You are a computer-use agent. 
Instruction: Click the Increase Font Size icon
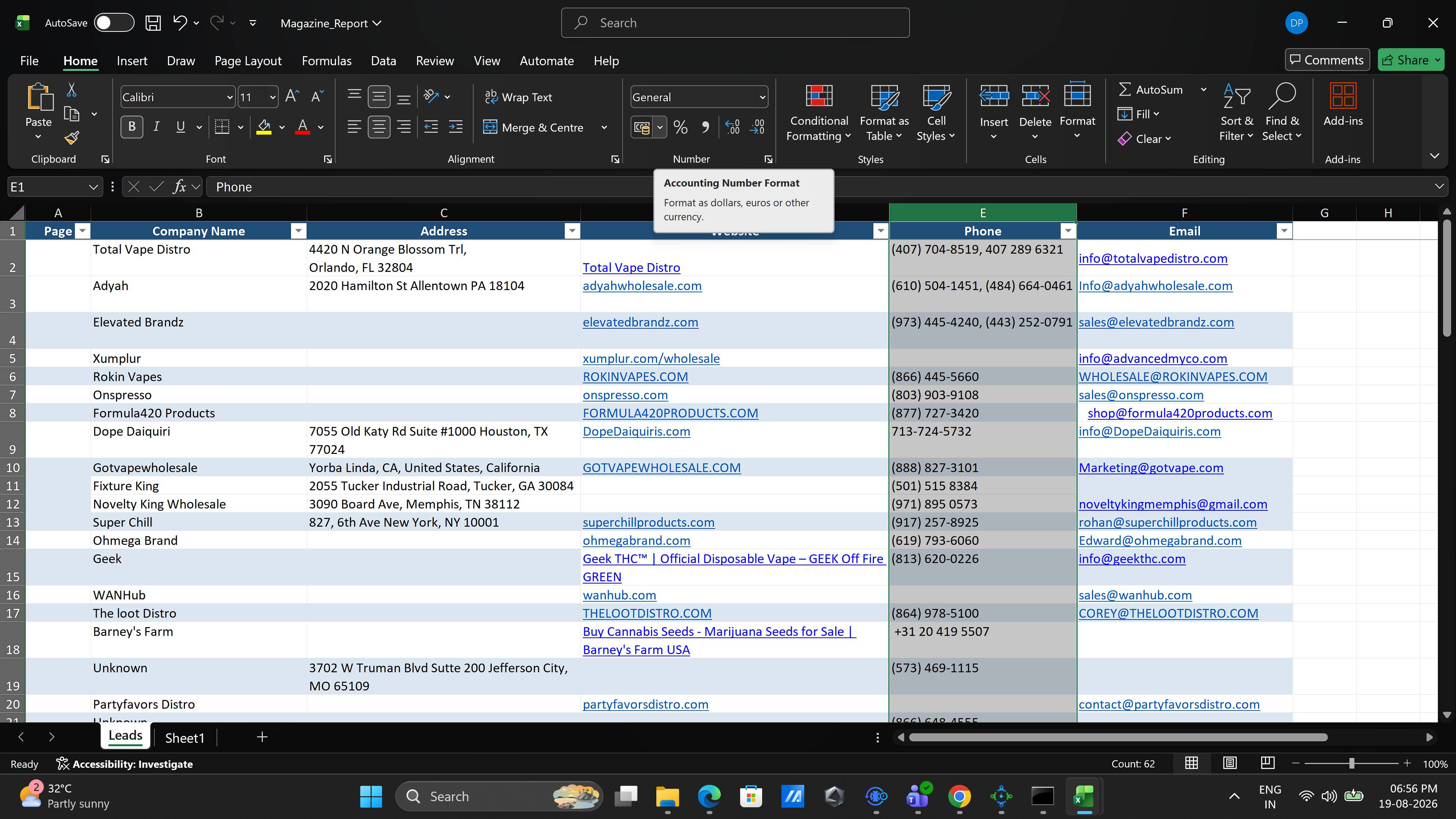[292, 97]
